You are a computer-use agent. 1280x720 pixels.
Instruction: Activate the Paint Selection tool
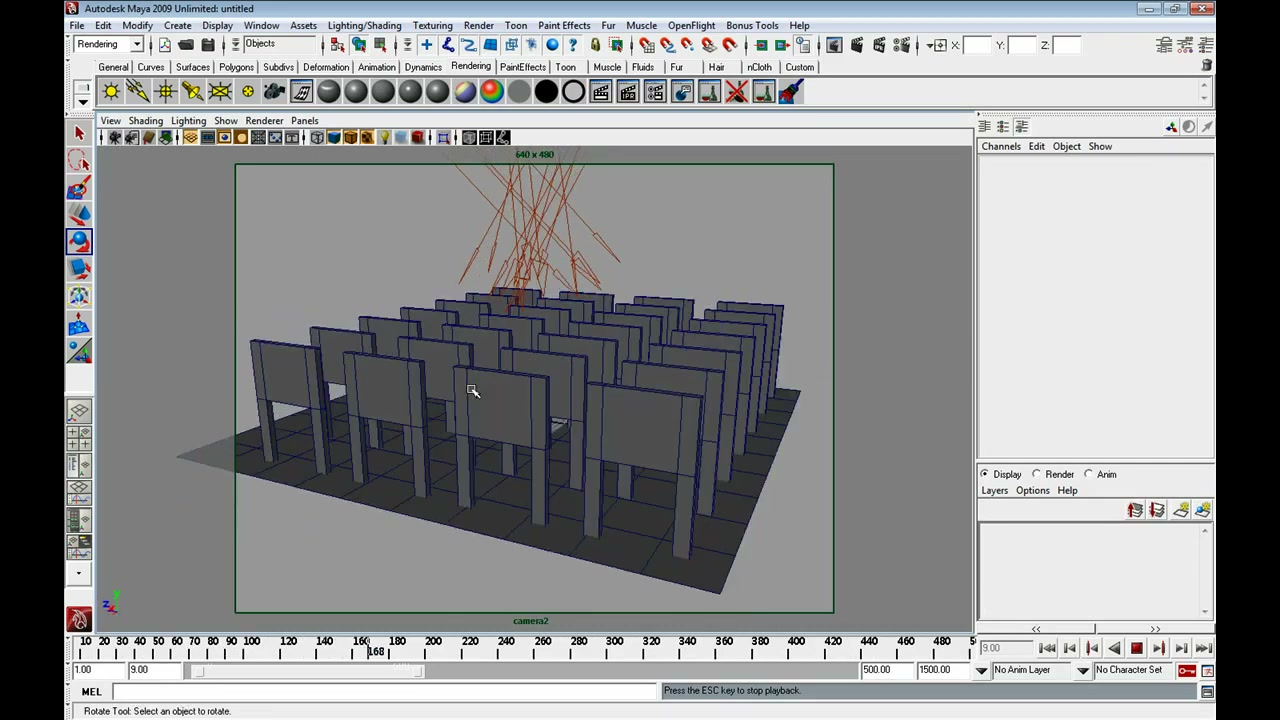[79, 187]
